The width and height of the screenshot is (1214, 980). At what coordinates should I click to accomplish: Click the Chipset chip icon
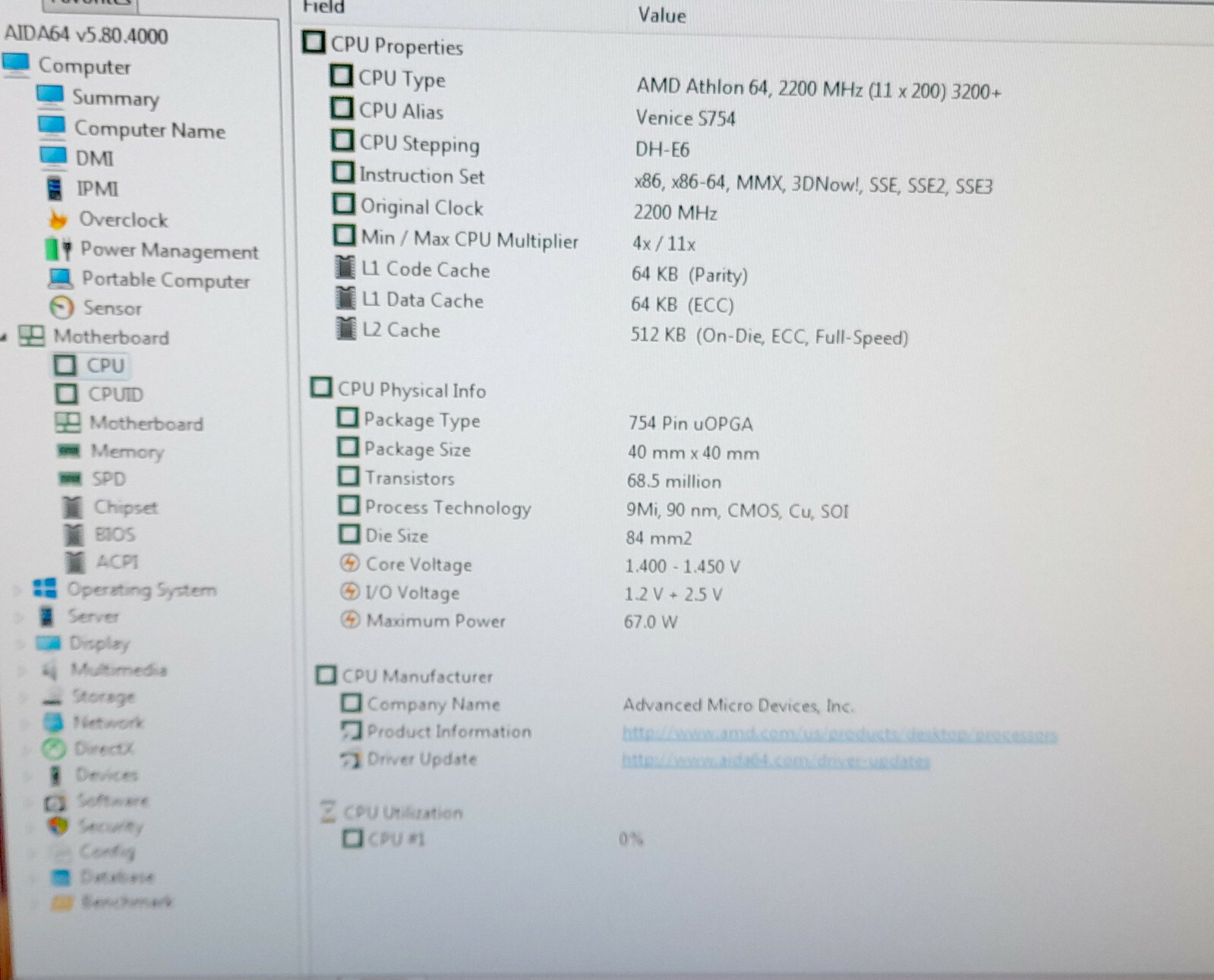point(72,507)
